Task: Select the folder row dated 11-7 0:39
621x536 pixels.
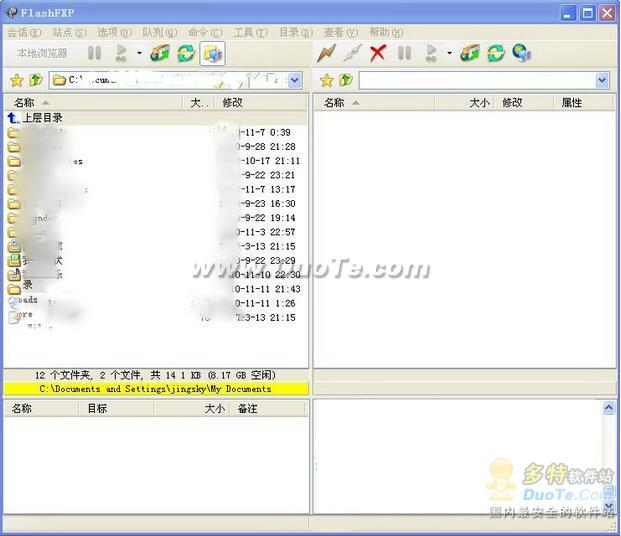Action: [156, 132]
